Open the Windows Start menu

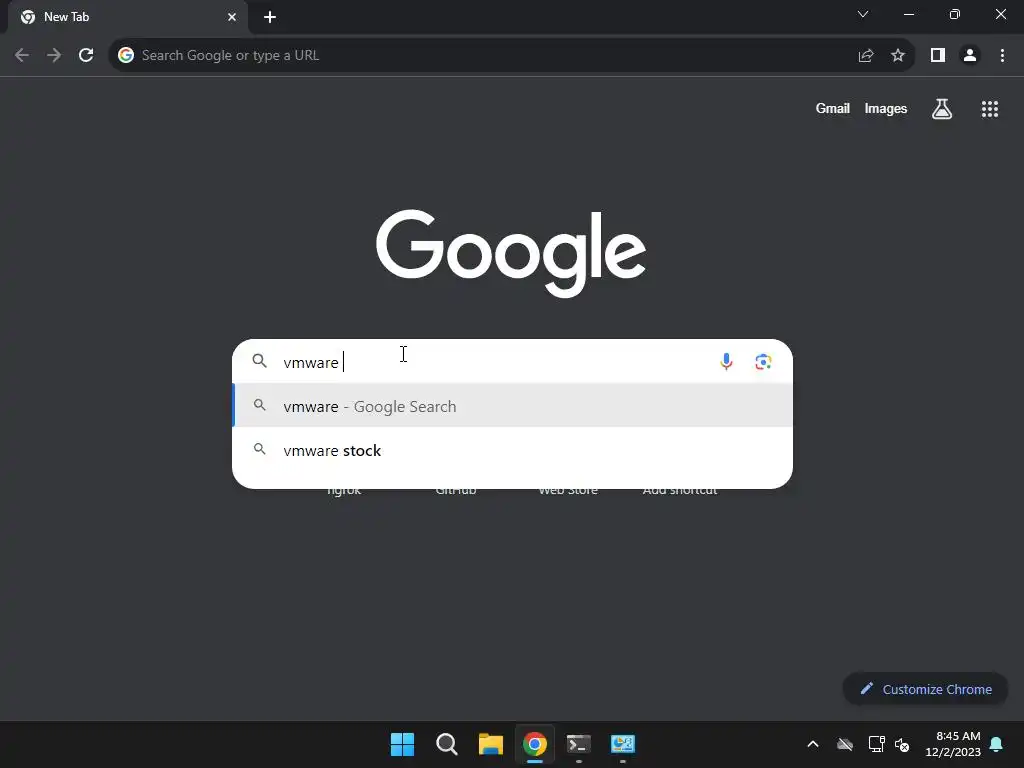tap(402, 744)
